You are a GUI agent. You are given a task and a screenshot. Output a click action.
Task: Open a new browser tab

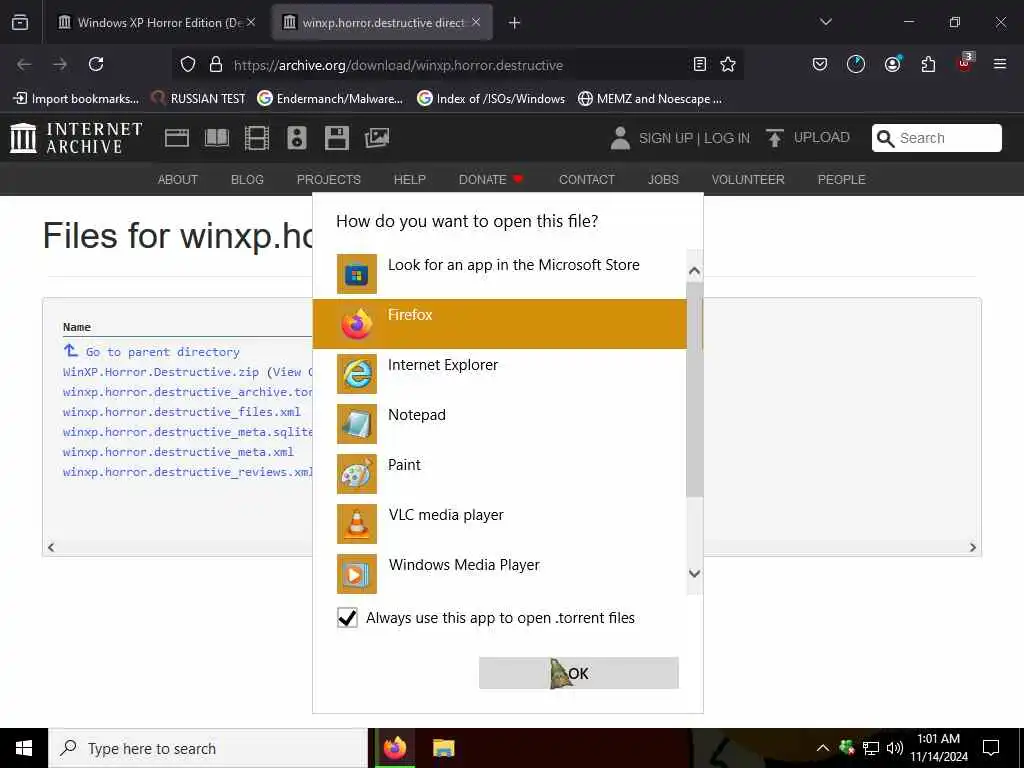pos(515,23)
